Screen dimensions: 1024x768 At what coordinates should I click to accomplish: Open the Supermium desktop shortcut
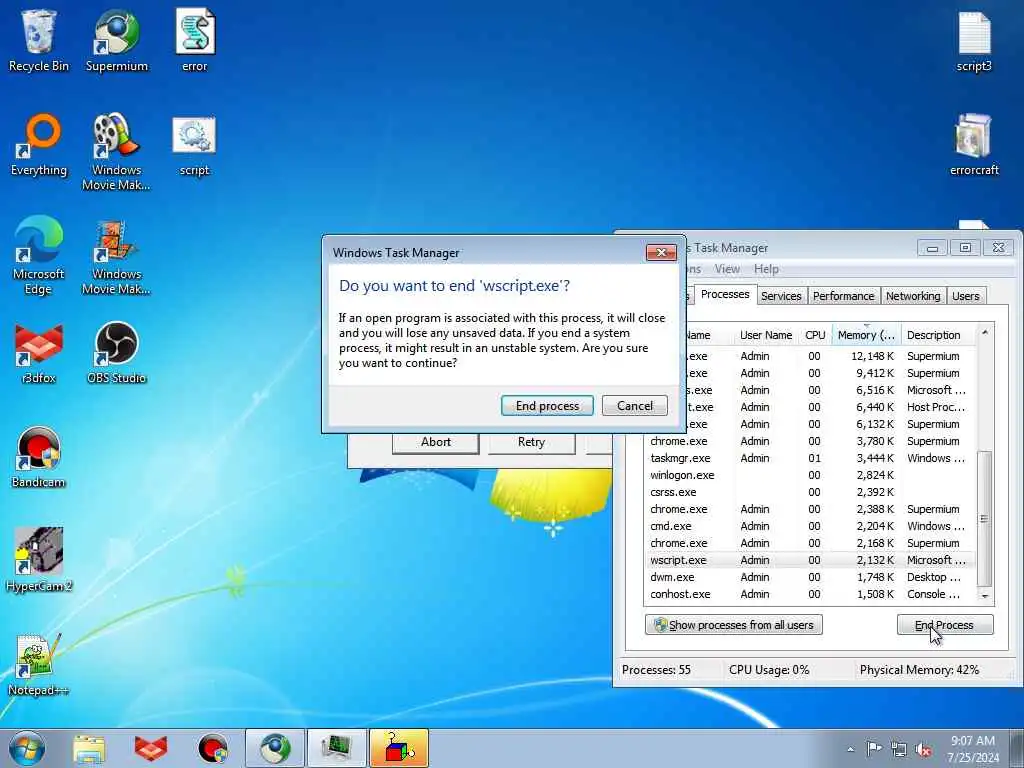click(x=116, y=40)
